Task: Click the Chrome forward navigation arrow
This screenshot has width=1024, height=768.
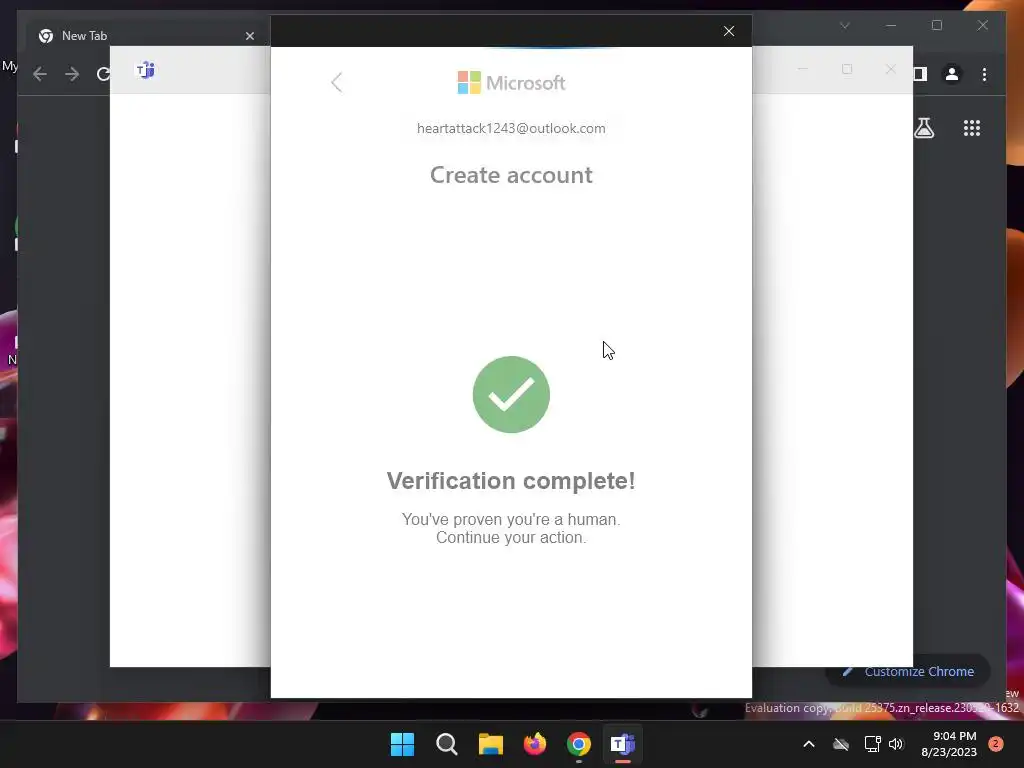Action: [72, 74]
